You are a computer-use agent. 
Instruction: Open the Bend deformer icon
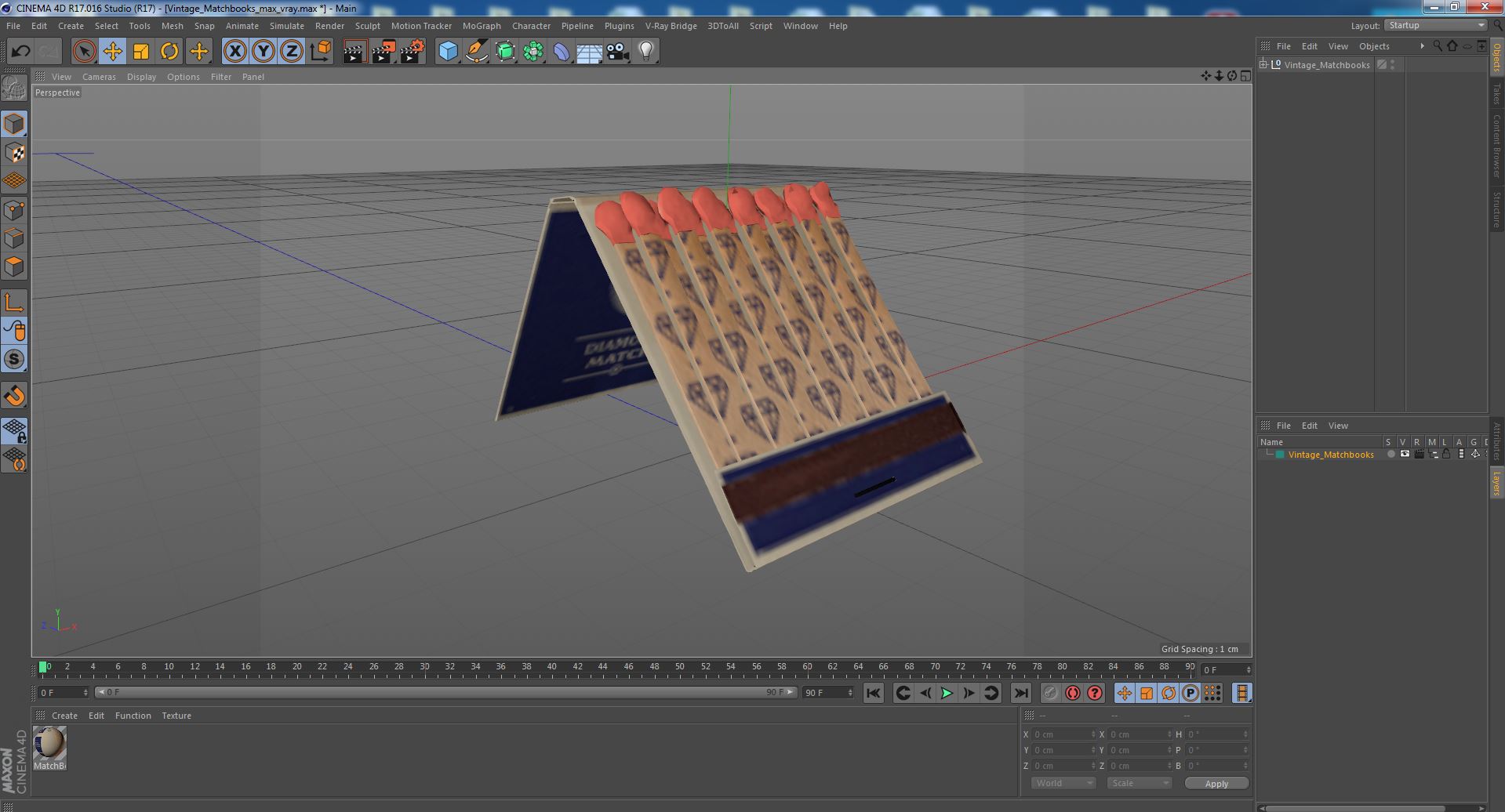click(x=562, y=52)
